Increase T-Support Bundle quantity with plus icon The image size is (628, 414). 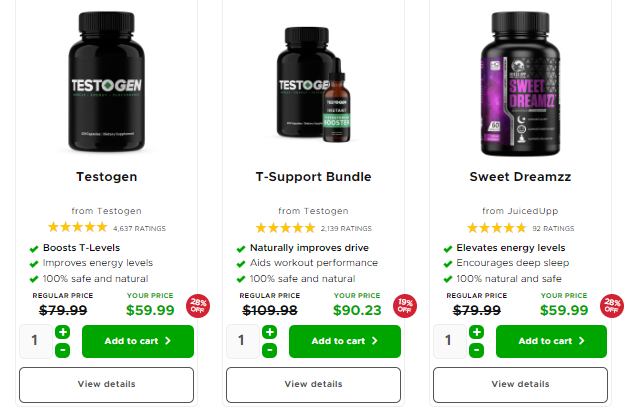pos(270,332)
